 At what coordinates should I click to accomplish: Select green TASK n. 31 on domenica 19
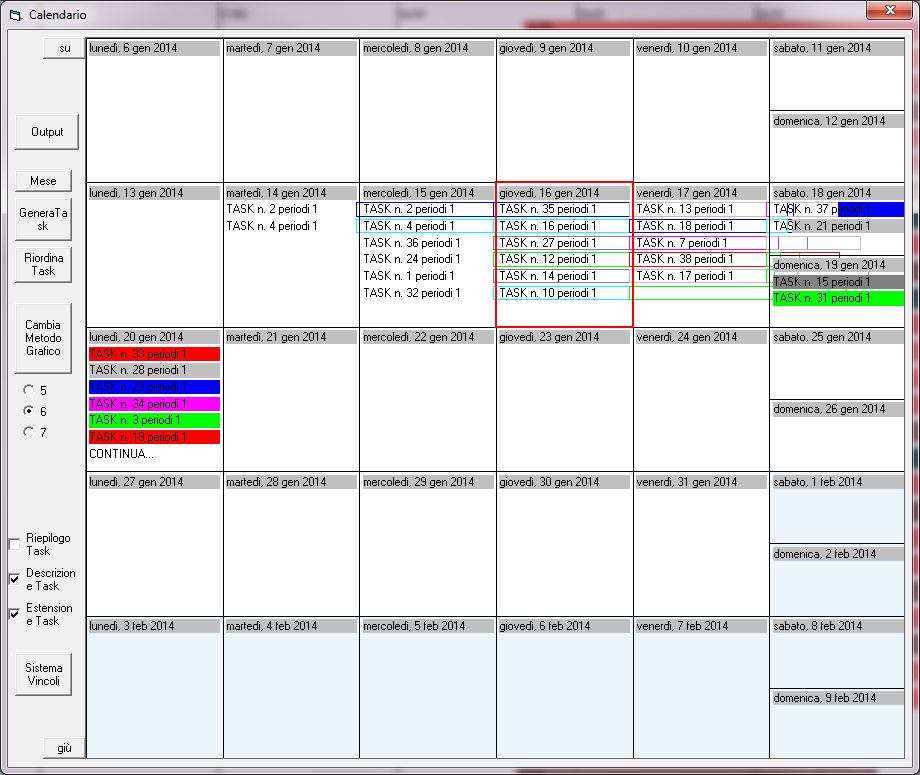click(838, 298)
